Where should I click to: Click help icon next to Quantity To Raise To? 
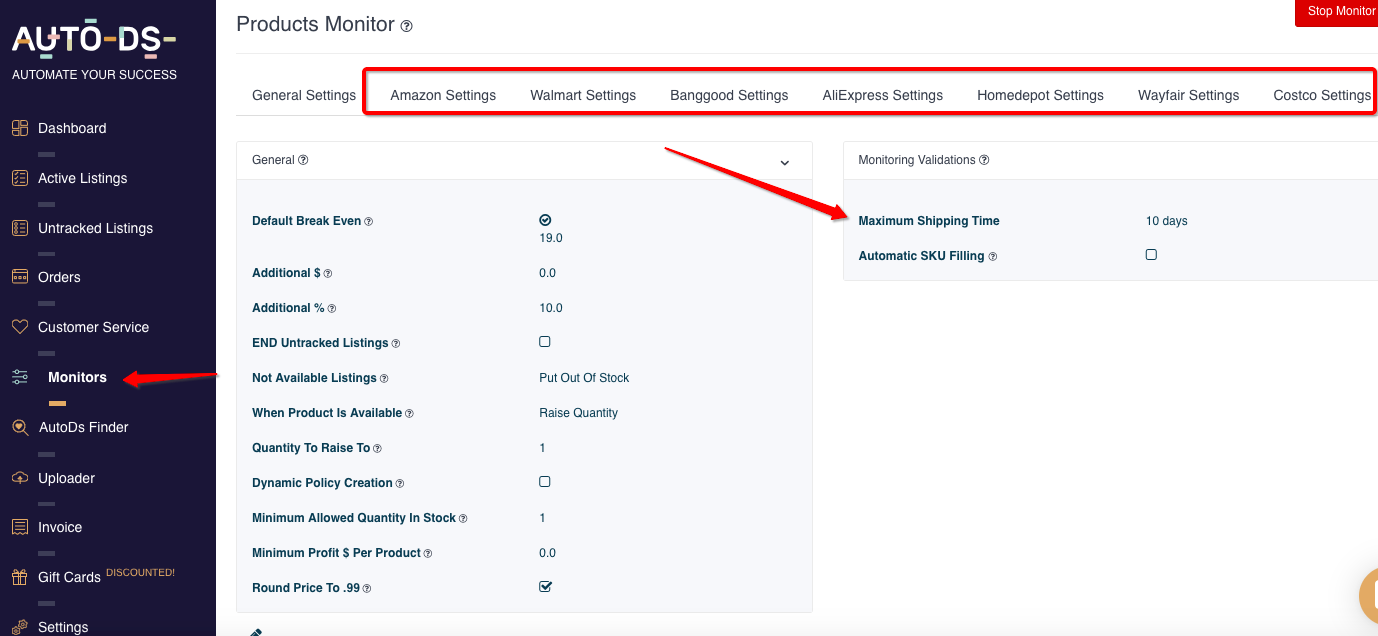377,449
